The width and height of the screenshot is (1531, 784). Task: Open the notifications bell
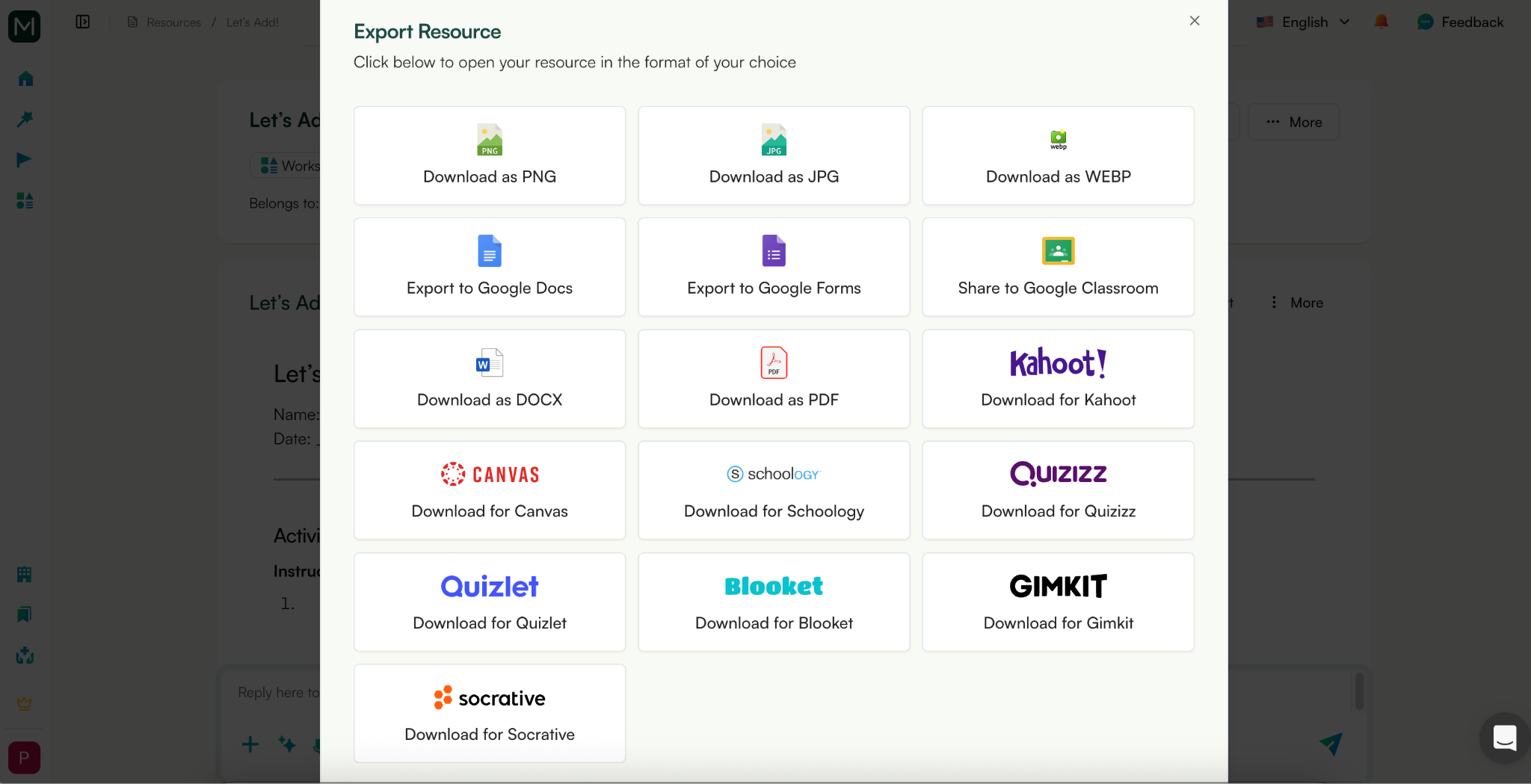(1381, 22)
